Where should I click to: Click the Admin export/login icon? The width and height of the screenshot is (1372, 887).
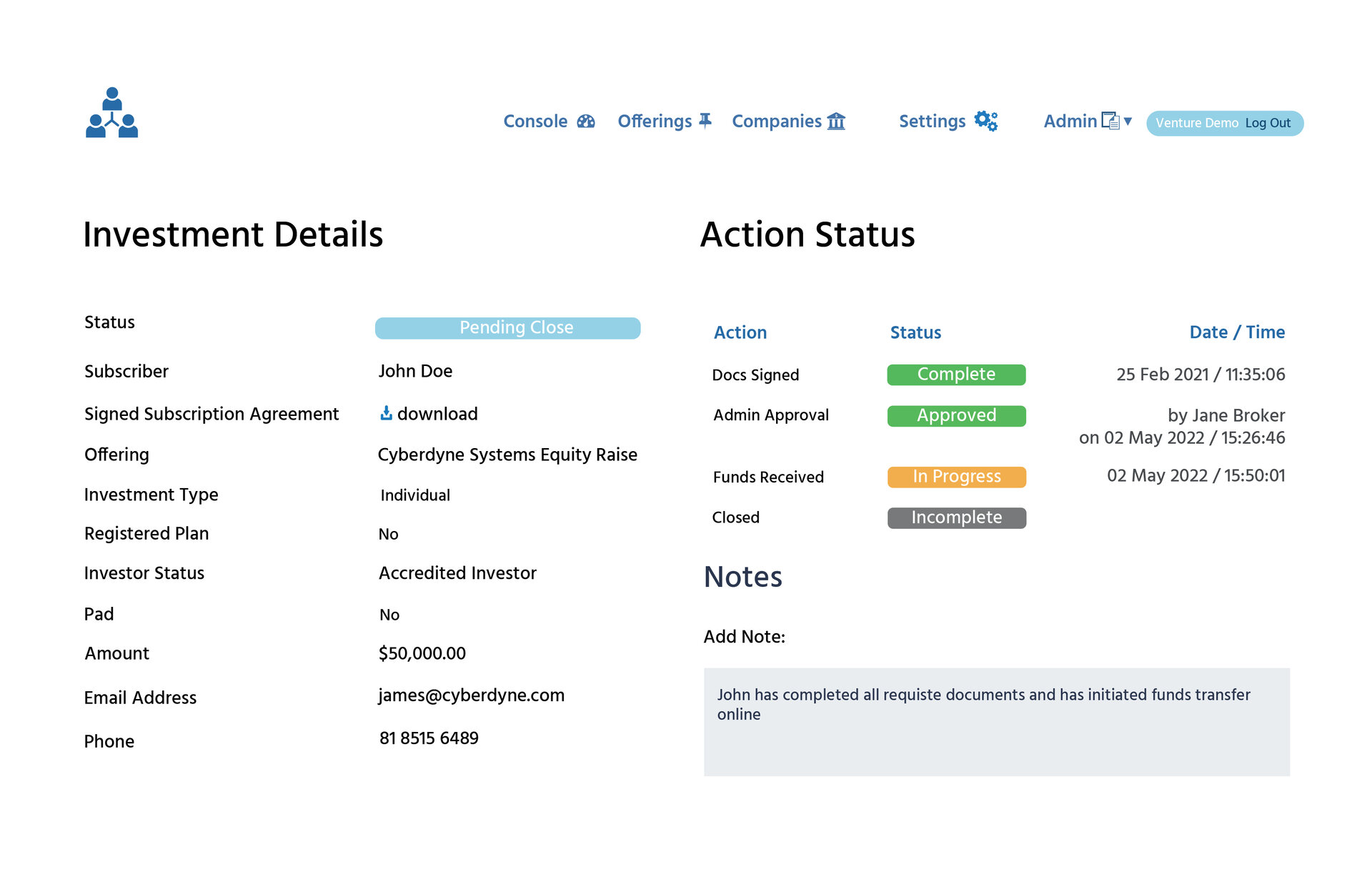[1108, 121]
